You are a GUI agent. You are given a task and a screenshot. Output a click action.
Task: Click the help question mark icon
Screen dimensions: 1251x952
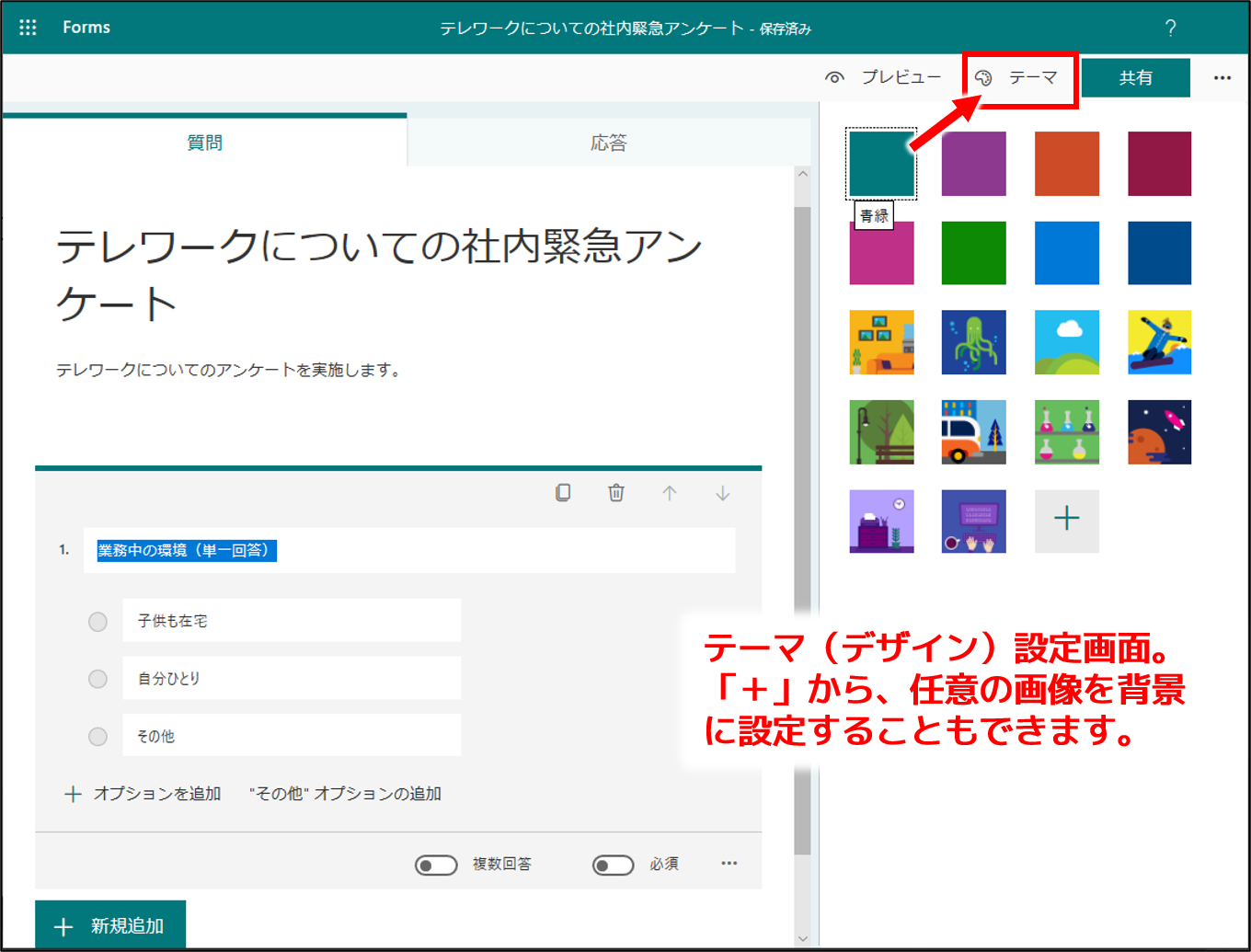click(1170, 28)
